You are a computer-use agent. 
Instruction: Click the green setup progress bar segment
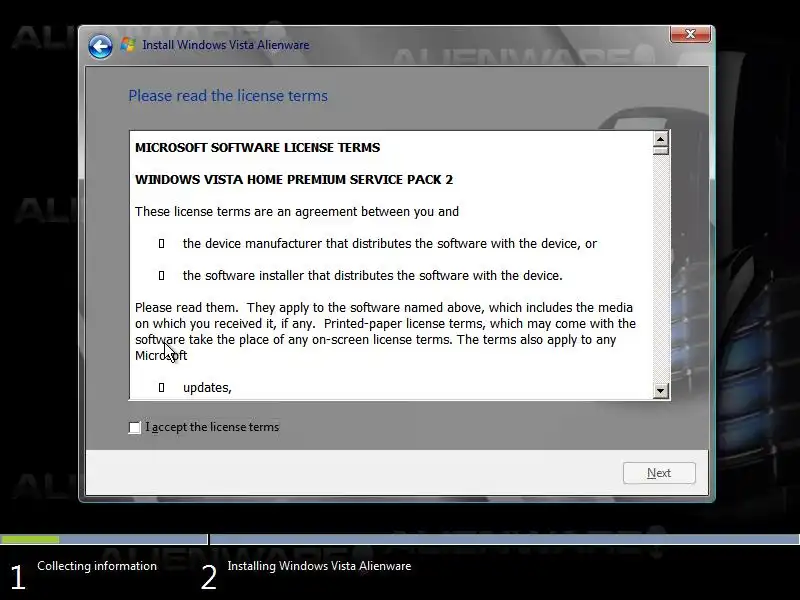pos(30,539)
